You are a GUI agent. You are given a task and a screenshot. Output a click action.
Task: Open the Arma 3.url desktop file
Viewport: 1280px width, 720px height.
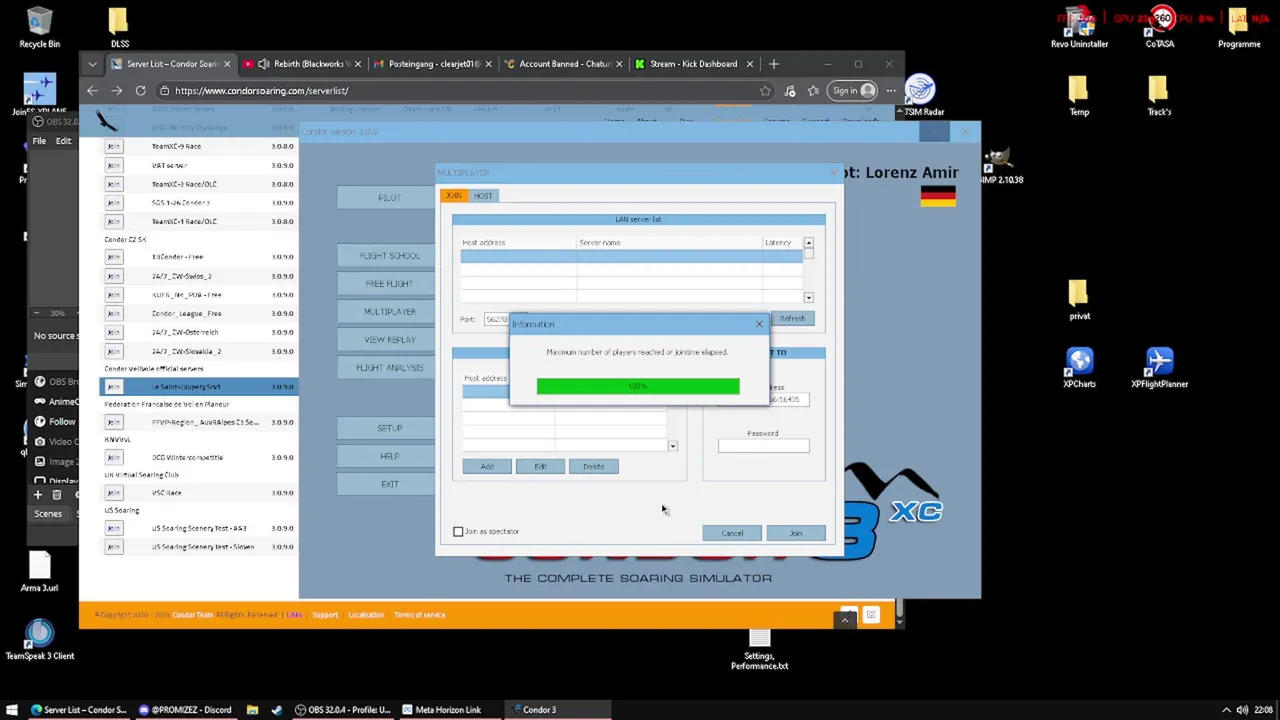[39, 572]
